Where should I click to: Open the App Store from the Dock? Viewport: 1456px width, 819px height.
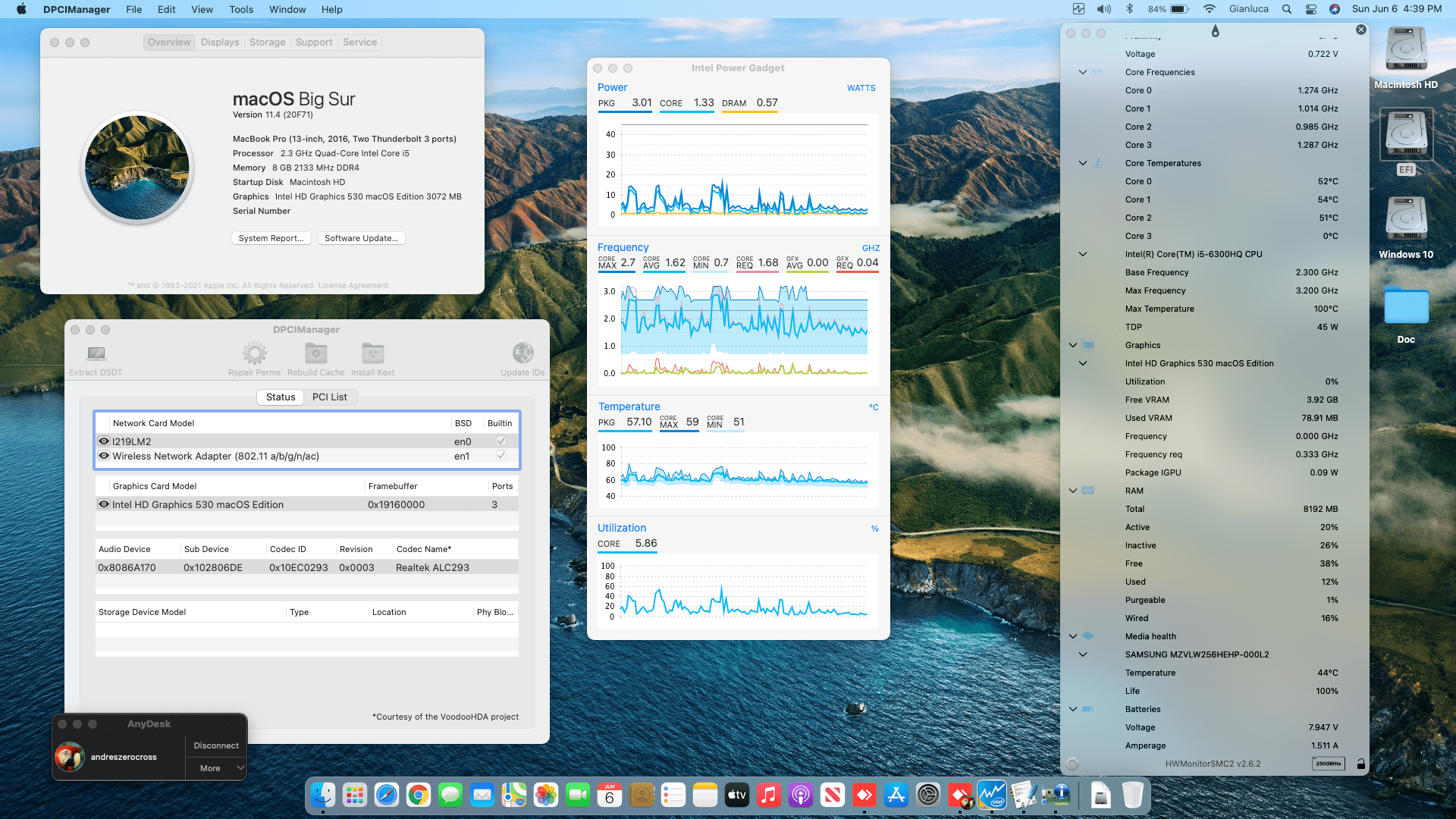(x=896, y=795)
